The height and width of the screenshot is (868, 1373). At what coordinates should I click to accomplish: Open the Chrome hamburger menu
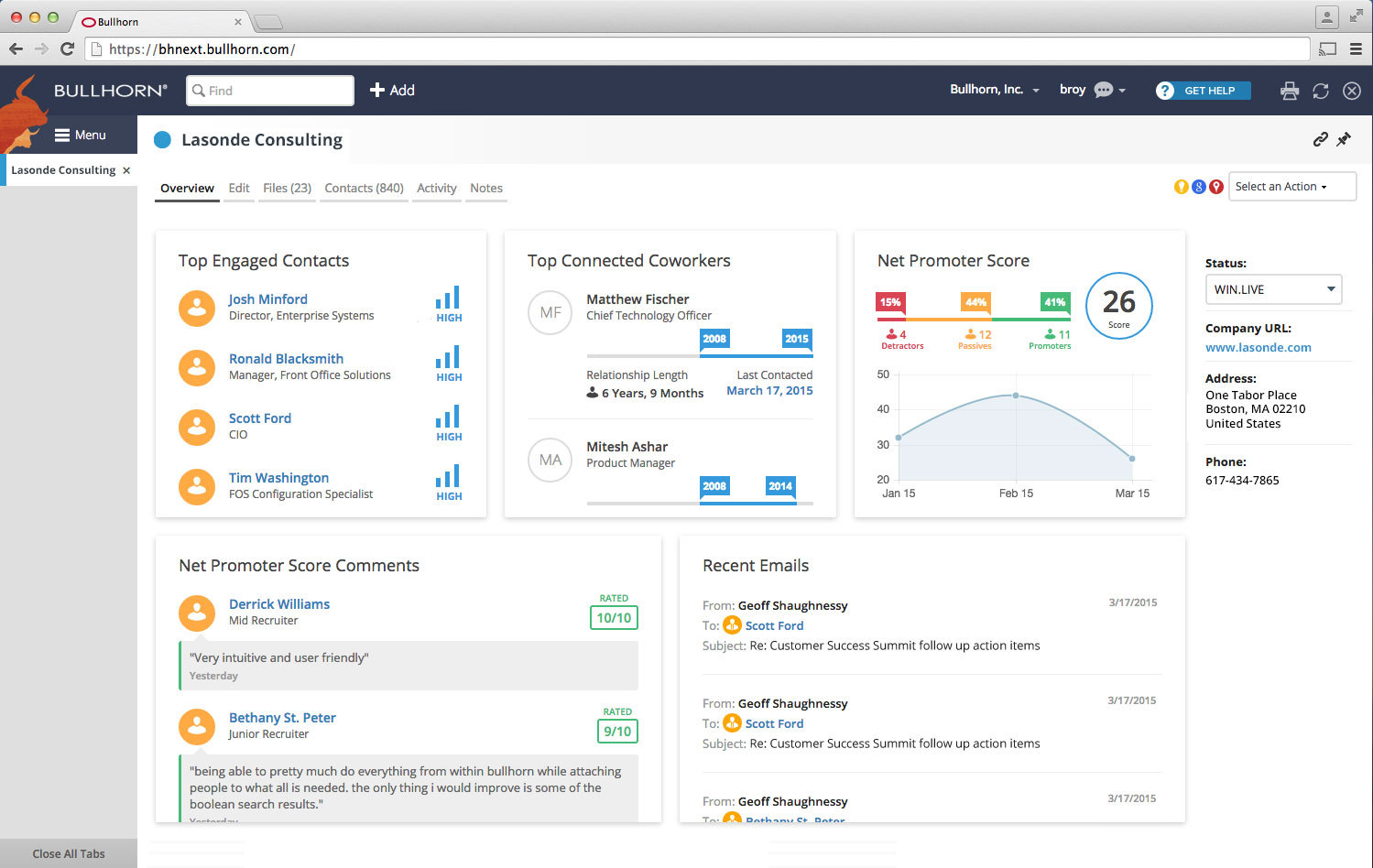click(x=1356, y=49)
